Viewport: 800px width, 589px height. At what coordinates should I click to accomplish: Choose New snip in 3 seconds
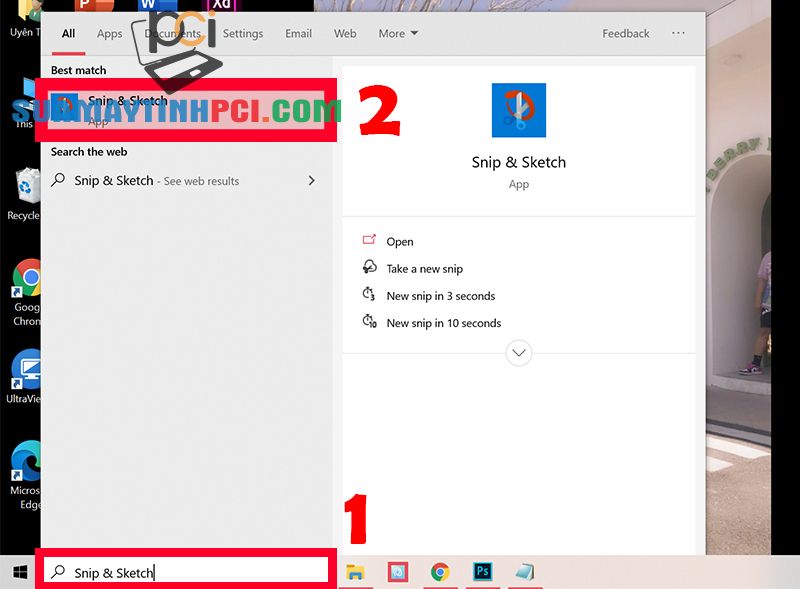pos(441,296)
